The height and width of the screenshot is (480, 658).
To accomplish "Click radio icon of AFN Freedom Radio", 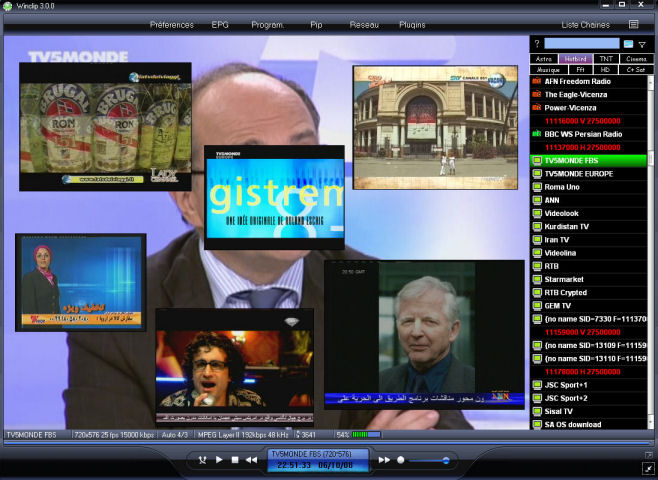I will [536, 81].
